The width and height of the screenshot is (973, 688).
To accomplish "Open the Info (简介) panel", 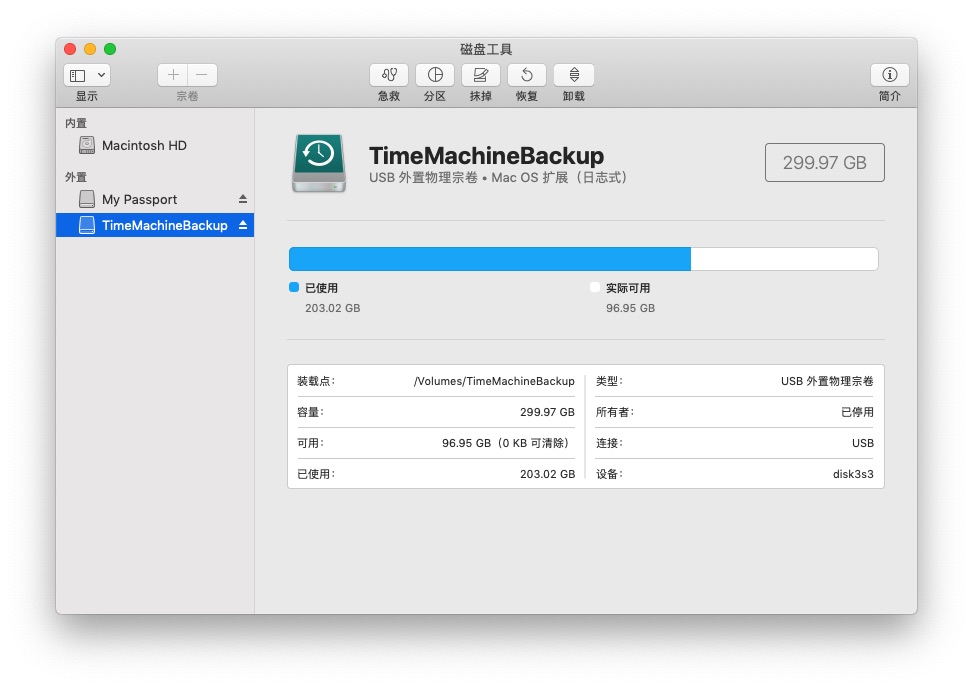I will (x=889, y=75).
